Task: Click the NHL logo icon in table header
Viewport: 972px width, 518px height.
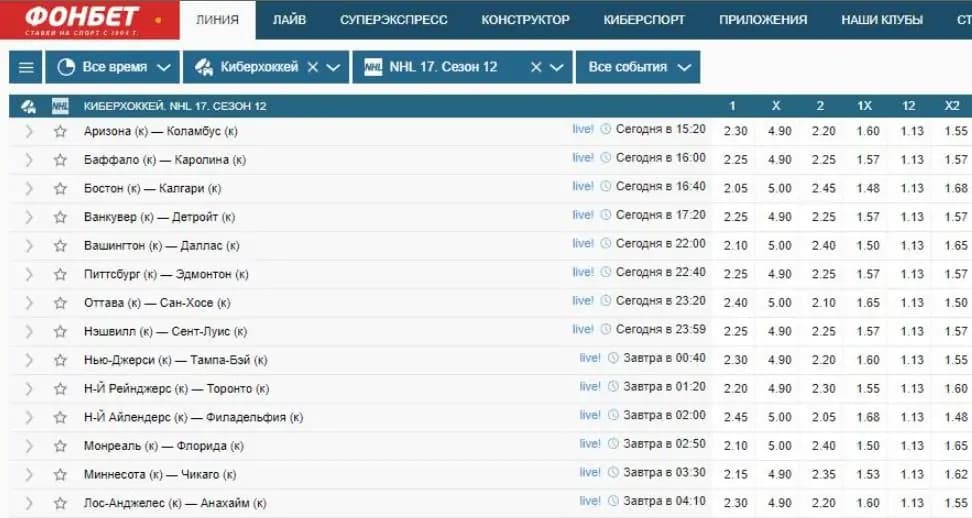Action: 60,106
